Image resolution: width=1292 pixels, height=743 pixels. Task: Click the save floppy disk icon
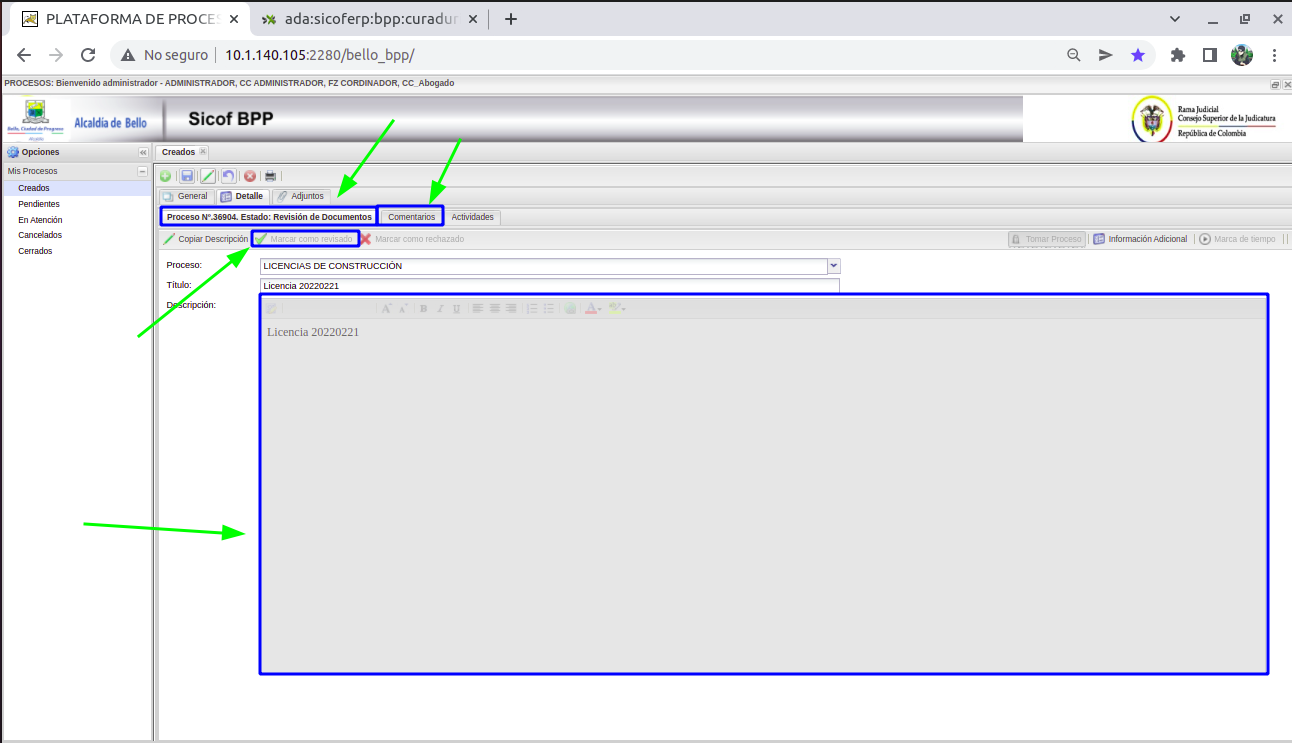tap(187, 176)
